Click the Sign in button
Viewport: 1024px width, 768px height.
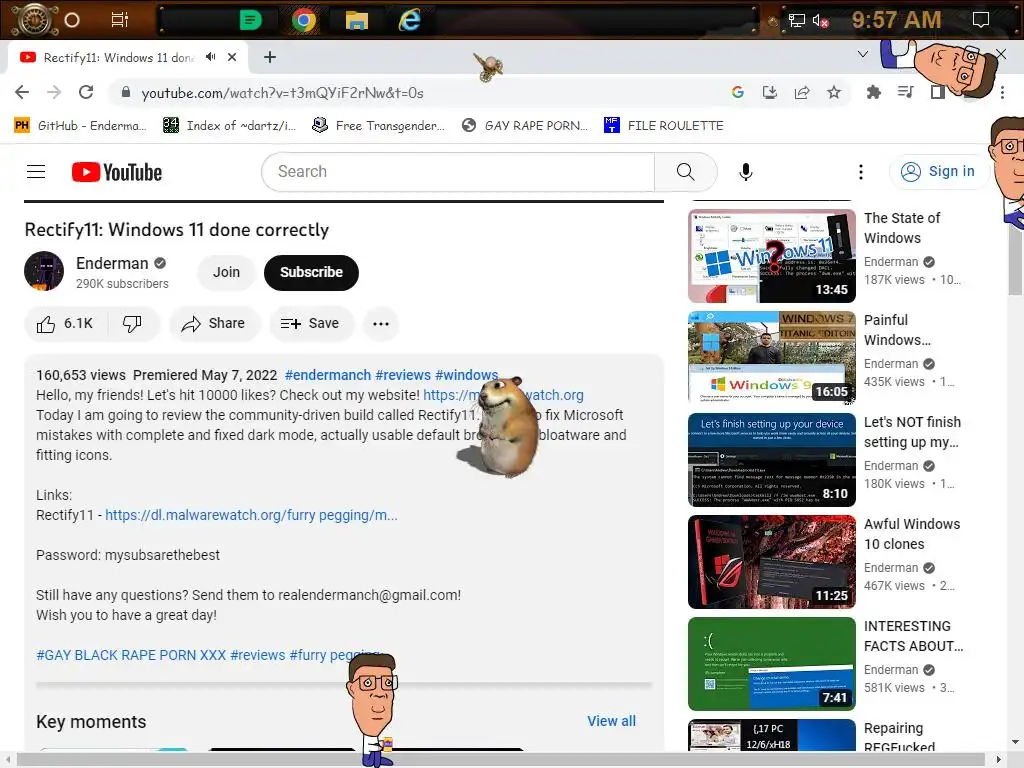point(938,171)
